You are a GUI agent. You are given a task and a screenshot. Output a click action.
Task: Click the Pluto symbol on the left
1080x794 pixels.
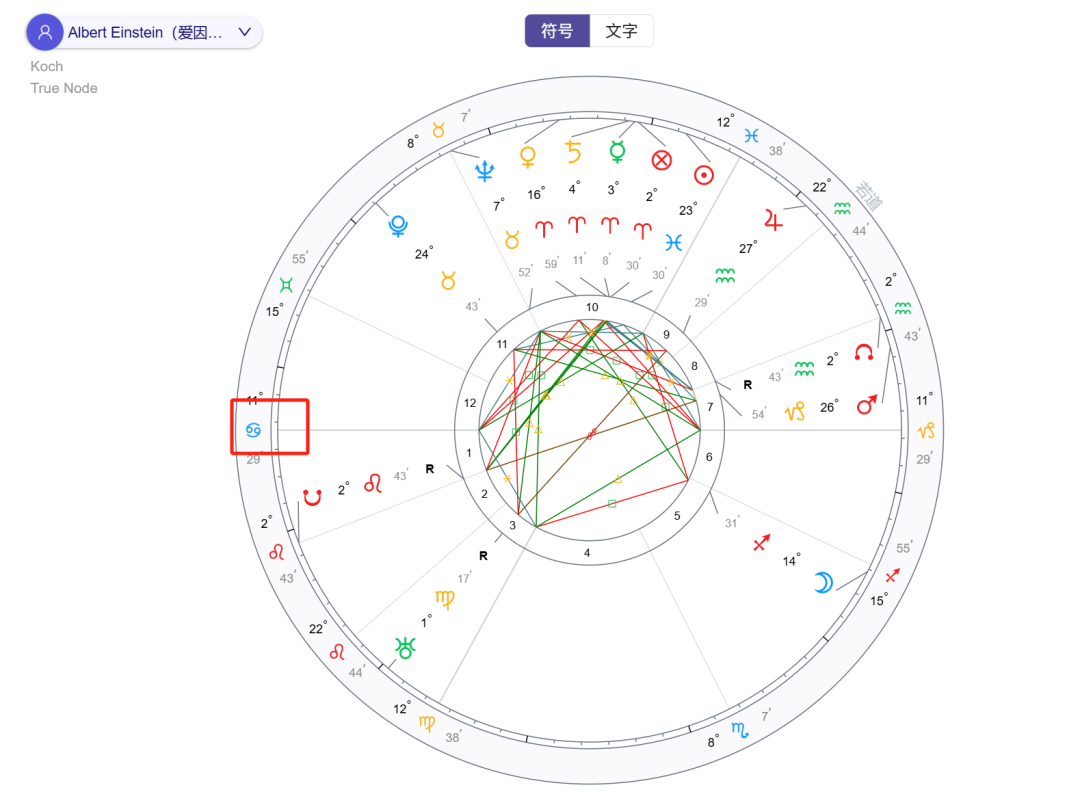click(397, 226)
